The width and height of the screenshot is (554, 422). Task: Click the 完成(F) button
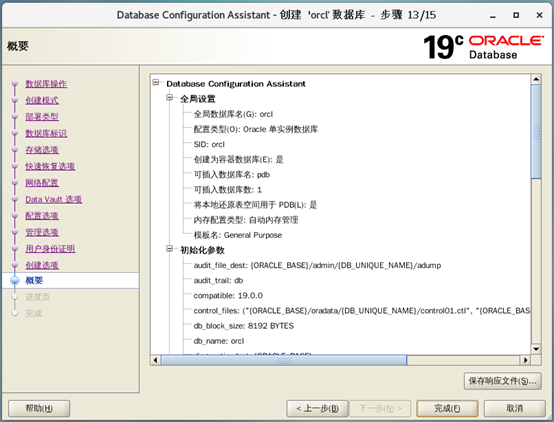click(x=447, y=409)
